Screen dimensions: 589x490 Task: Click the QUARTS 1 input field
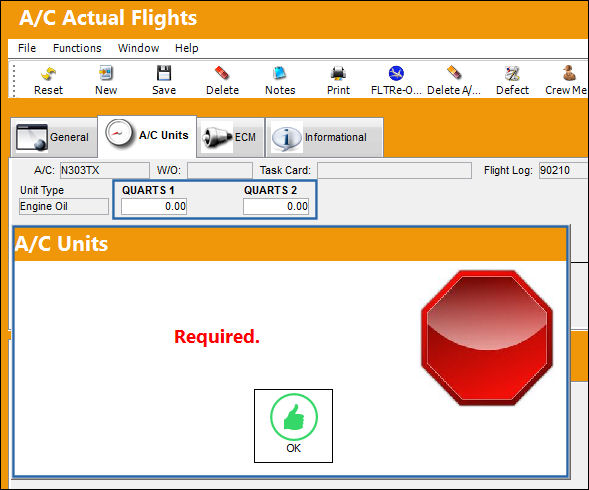tap(154, 207)
